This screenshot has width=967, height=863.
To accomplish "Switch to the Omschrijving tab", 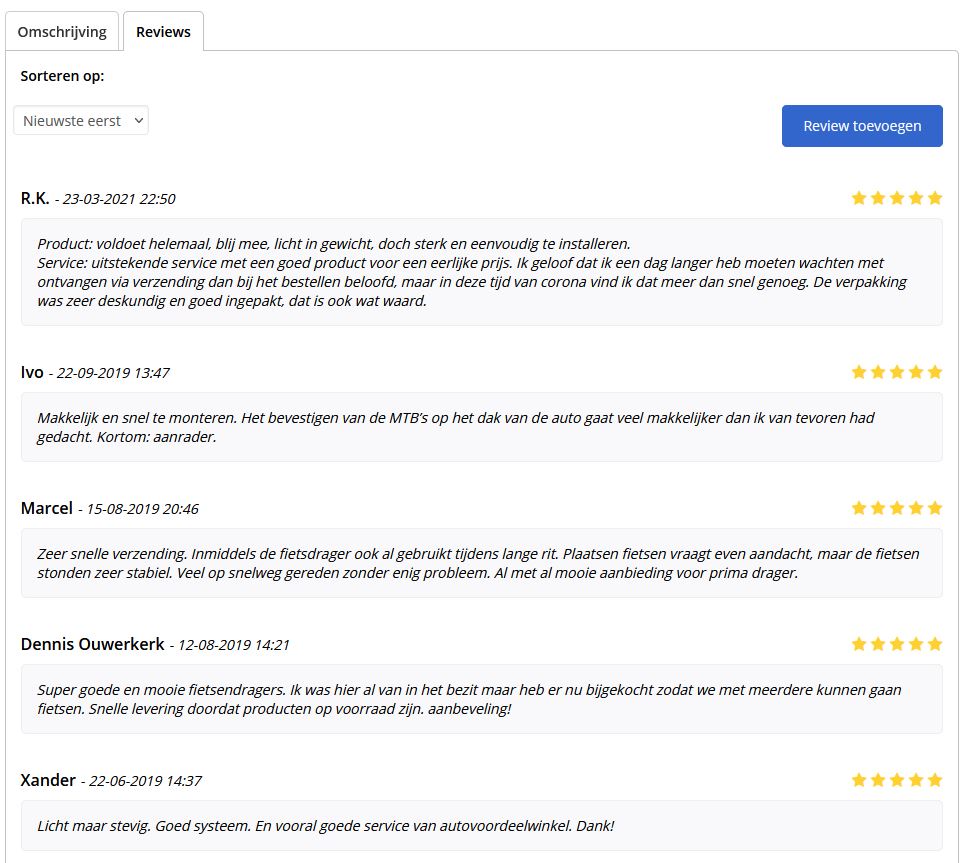I will tap(62, 32).
